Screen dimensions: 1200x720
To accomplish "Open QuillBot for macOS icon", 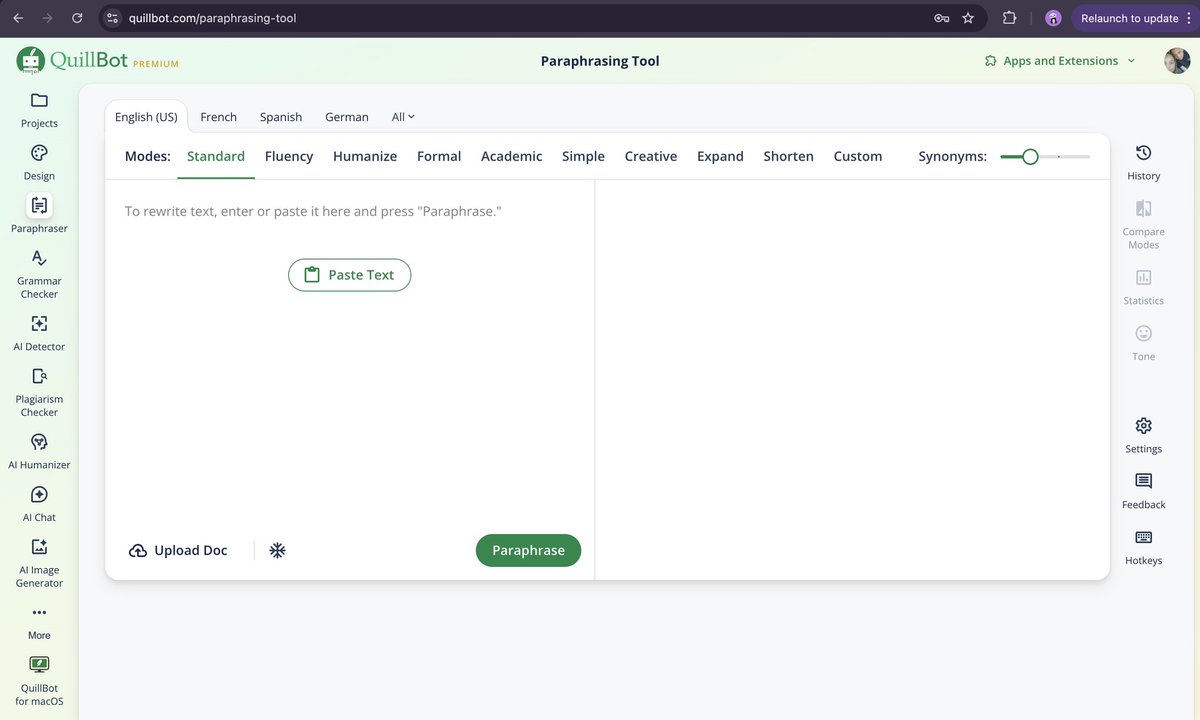I will (39, 665).
